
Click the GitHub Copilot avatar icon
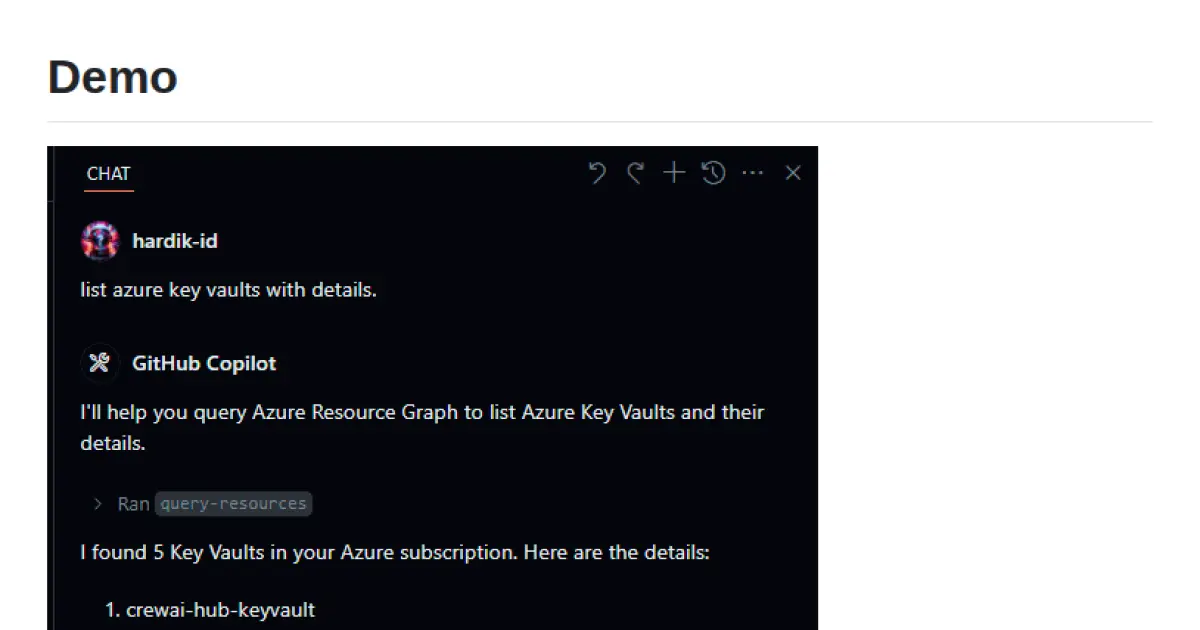click(99, 363)
